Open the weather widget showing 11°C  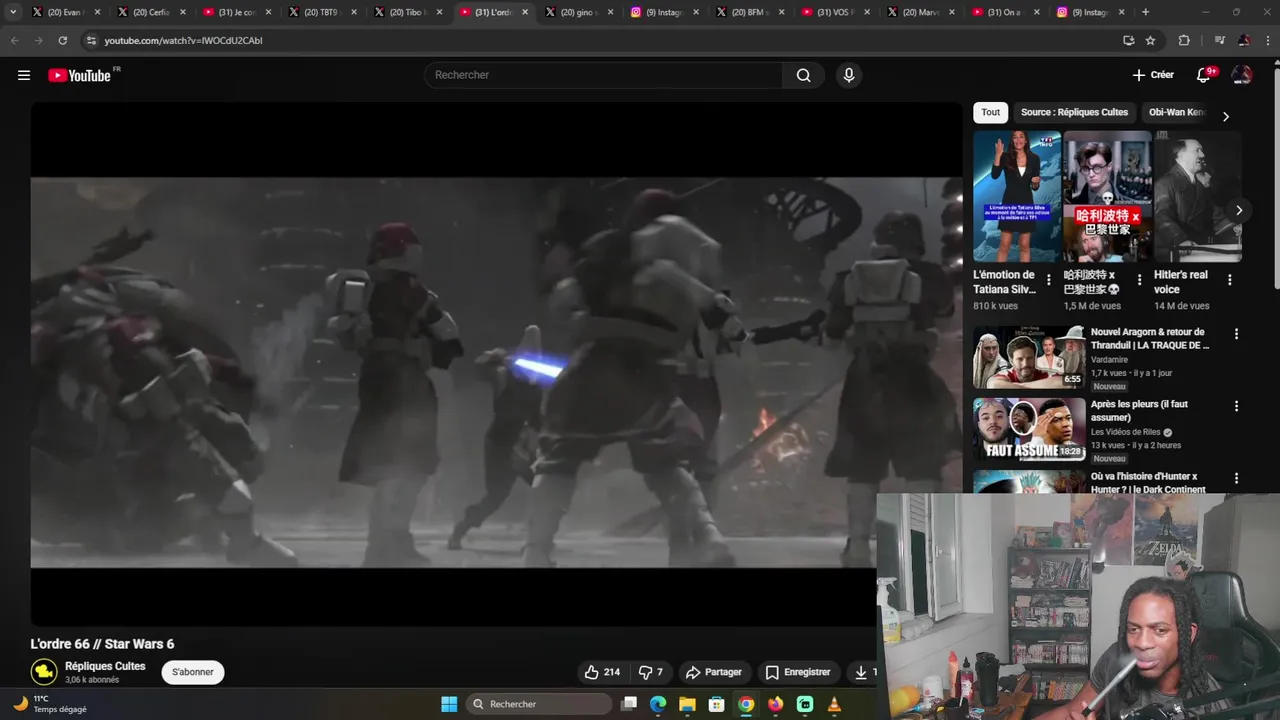(x=50, y=704)
